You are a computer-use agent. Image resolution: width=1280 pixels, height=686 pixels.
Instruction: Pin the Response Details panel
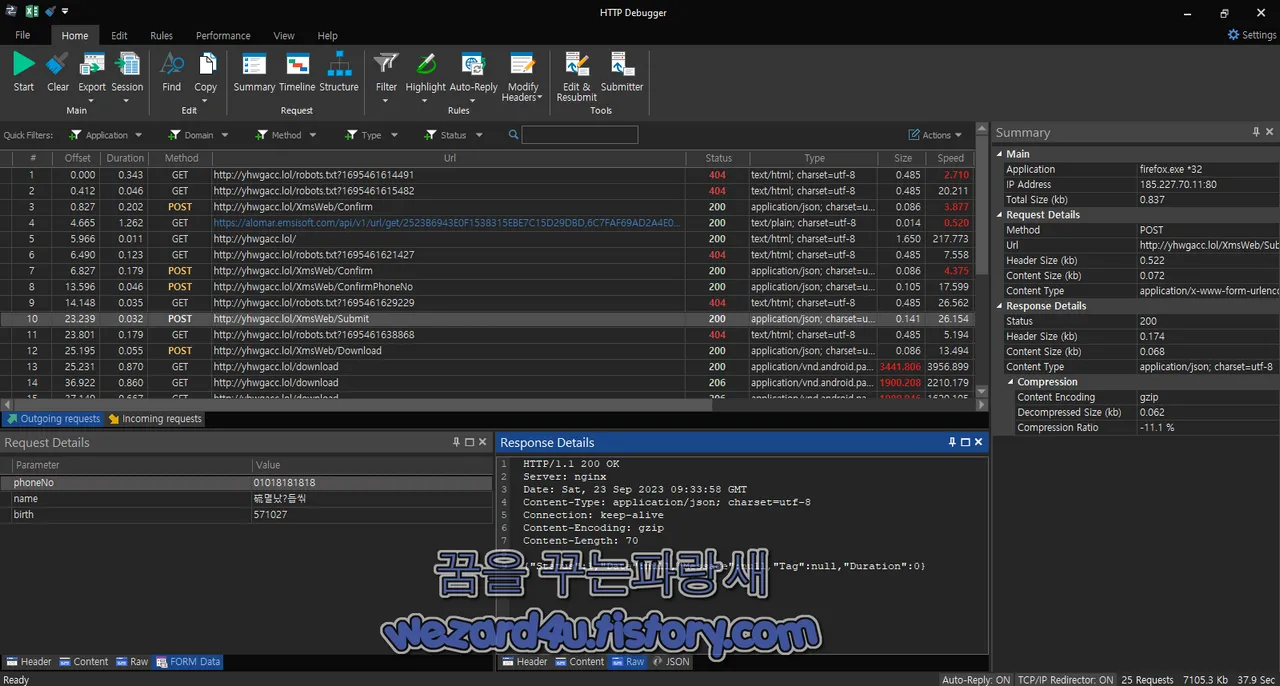(952, 441)
